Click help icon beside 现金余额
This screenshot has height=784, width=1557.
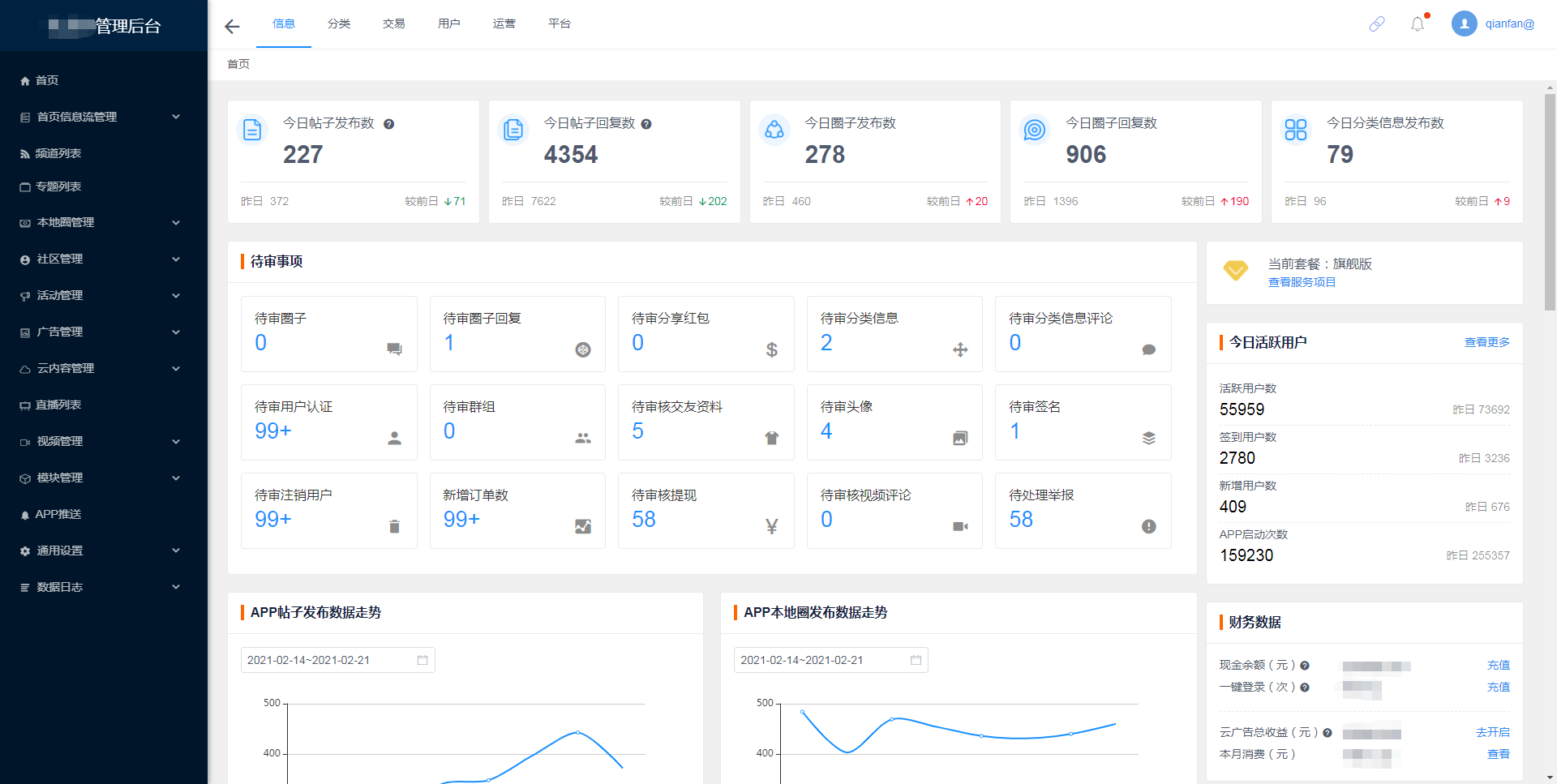coord(1305,666)
